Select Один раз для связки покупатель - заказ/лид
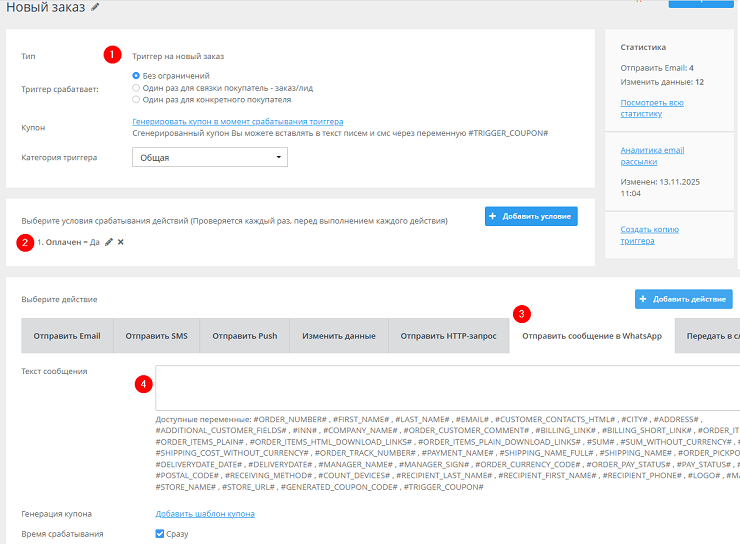This screenshot has height=544, width=740. (x=137, y=88)
